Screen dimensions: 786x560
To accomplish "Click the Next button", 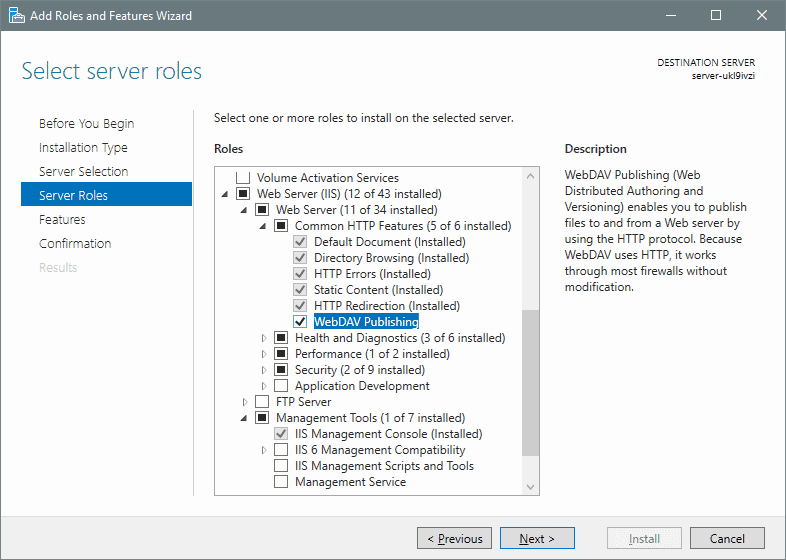I will 537,539.
